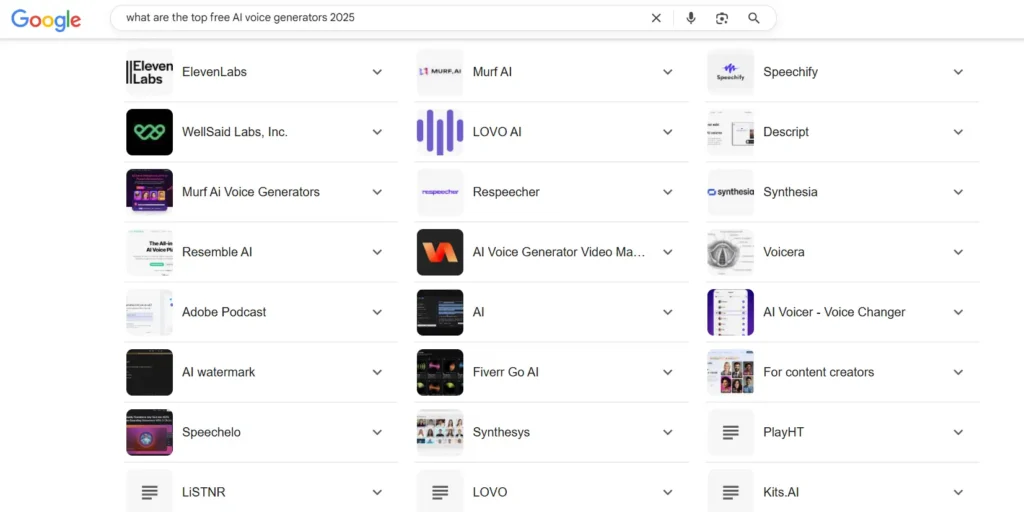Click inside the search query field
This screenshot has height=512, width=1024.
380,18
